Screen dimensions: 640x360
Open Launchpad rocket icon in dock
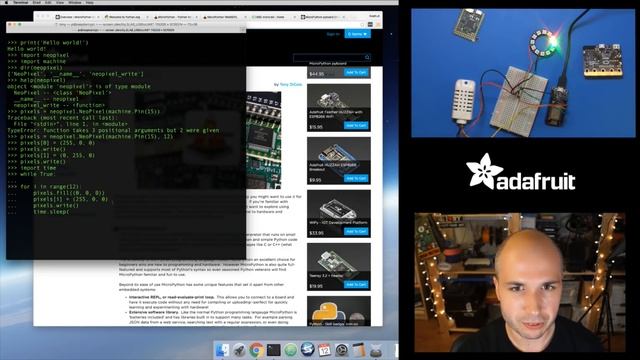[240, 350]
